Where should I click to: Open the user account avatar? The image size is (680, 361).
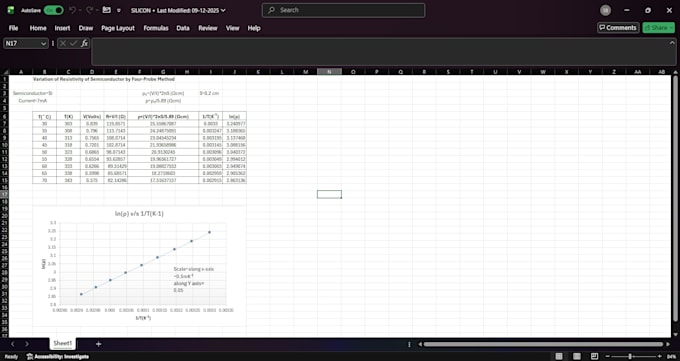(605, 10)
